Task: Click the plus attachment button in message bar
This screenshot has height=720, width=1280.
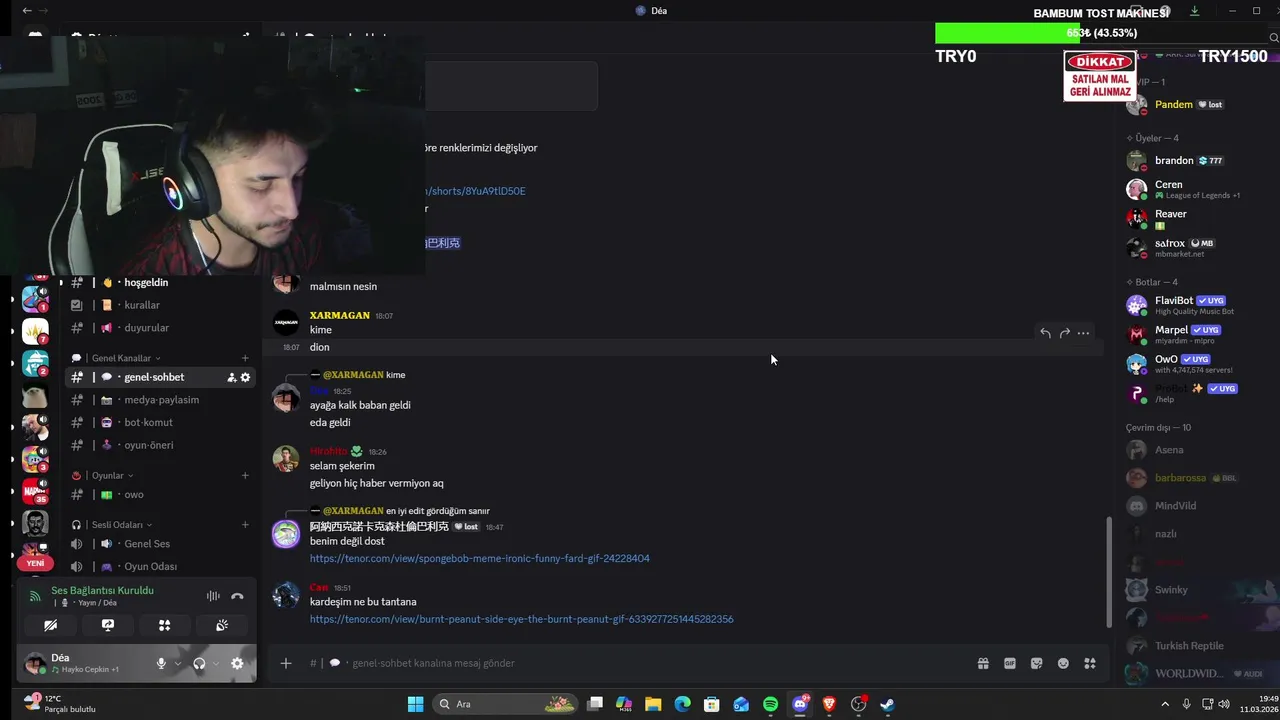Action: 286,663
